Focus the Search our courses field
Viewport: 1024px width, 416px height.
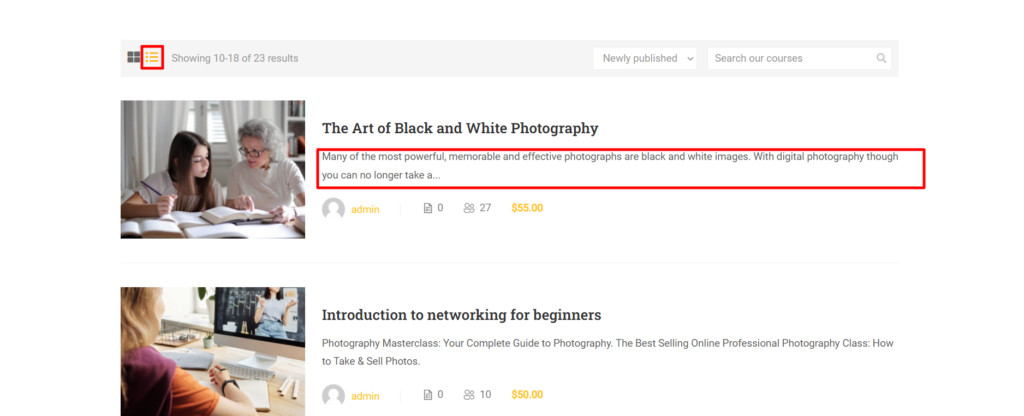(792, 58)
